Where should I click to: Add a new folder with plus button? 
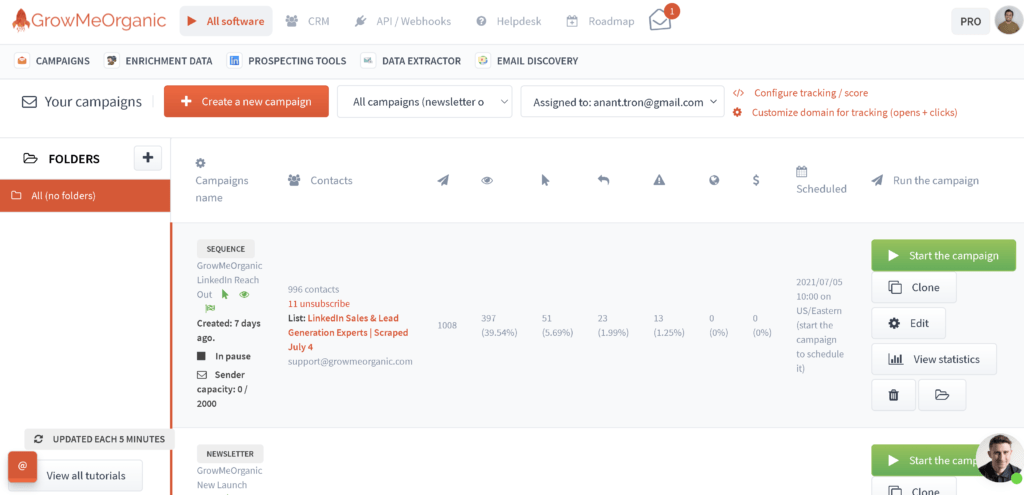click(x=148, y=157)
